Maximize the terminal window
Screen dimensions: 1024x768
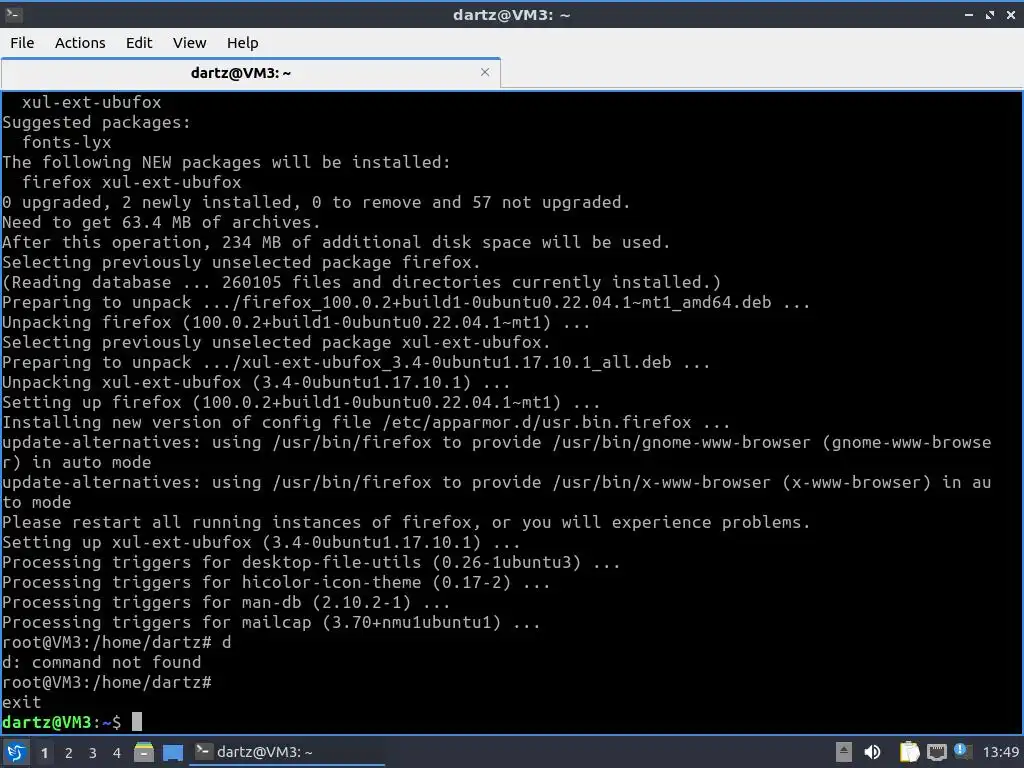pos(990,14)
